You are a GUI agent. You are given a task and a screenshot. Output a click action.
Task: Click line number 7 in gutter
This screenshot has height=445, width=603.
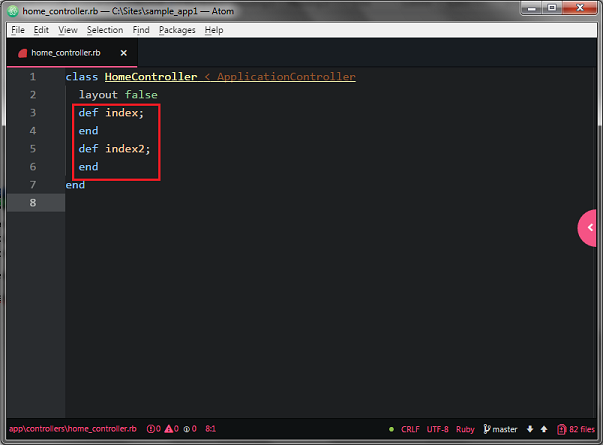click(x=33, y=185)
